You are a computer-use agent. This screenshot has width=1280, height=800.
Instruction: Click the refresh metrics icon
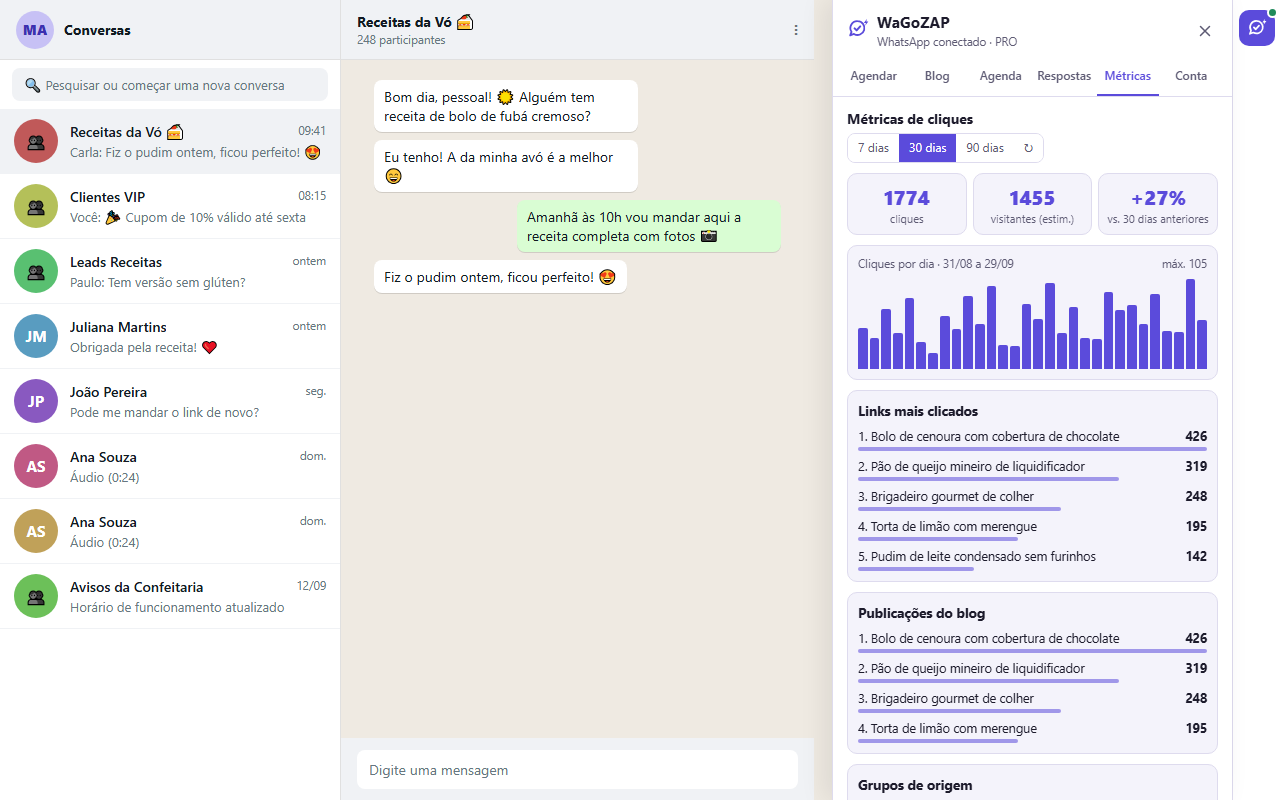click(x=1028, y=148)
